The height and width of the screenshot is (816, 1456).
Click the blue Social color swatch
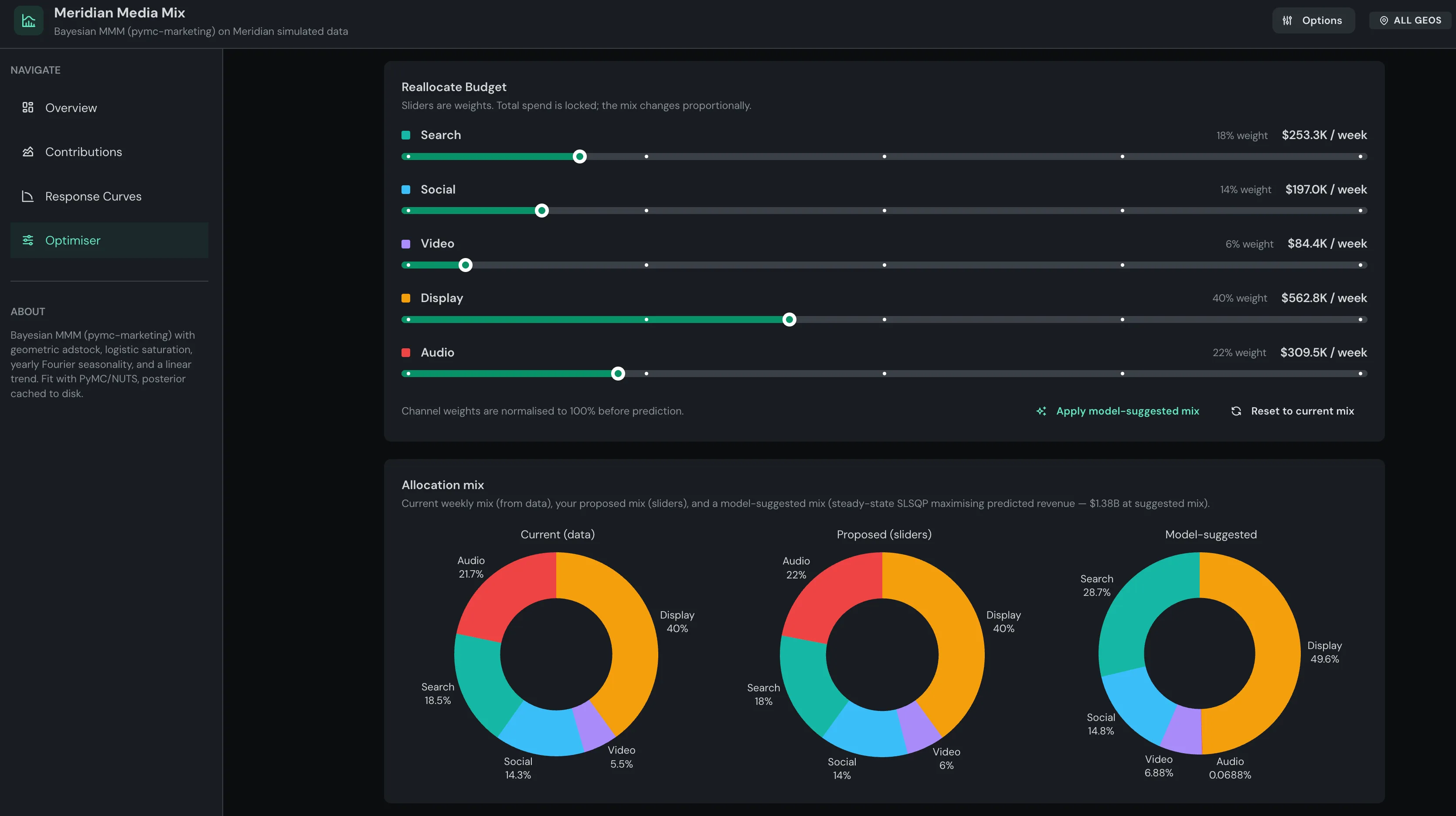406,189
